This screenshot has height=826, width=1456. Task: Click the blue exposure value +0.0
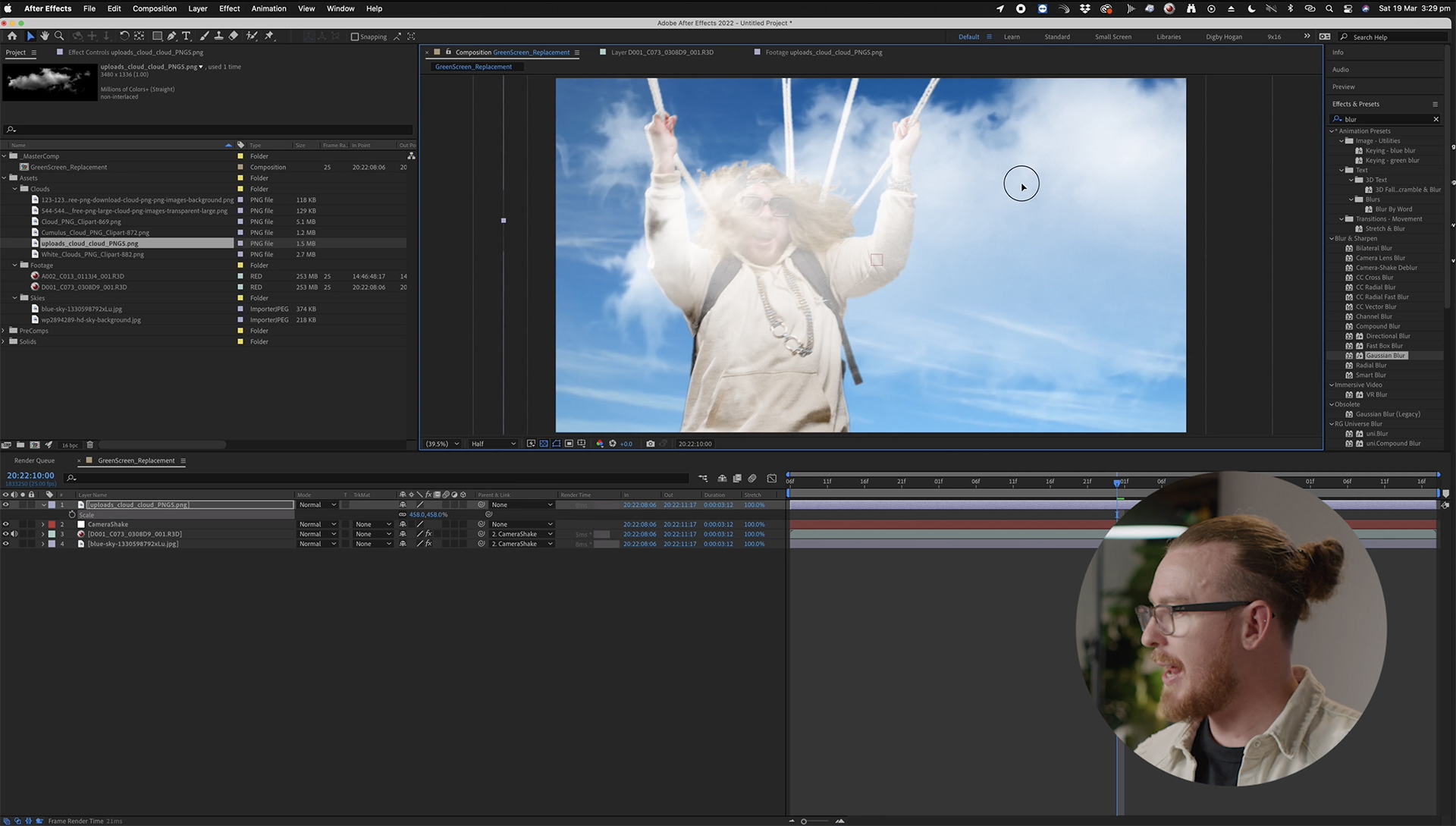point(626,444)
